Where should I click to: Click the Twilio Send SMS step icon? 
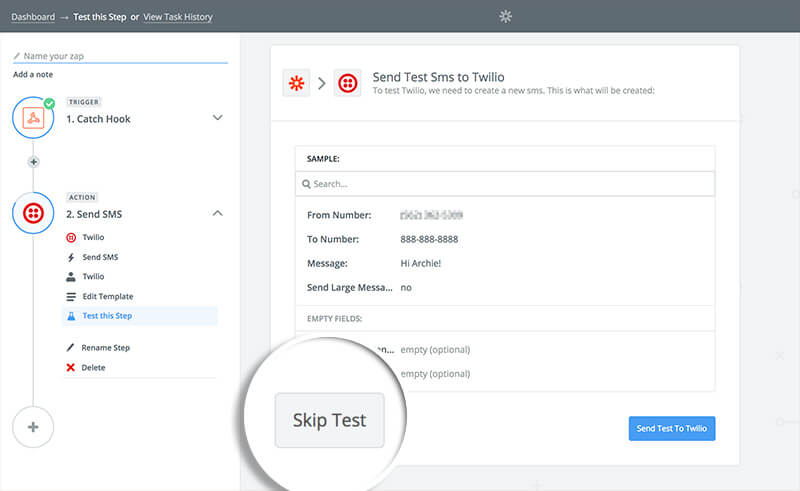[33, 213]
